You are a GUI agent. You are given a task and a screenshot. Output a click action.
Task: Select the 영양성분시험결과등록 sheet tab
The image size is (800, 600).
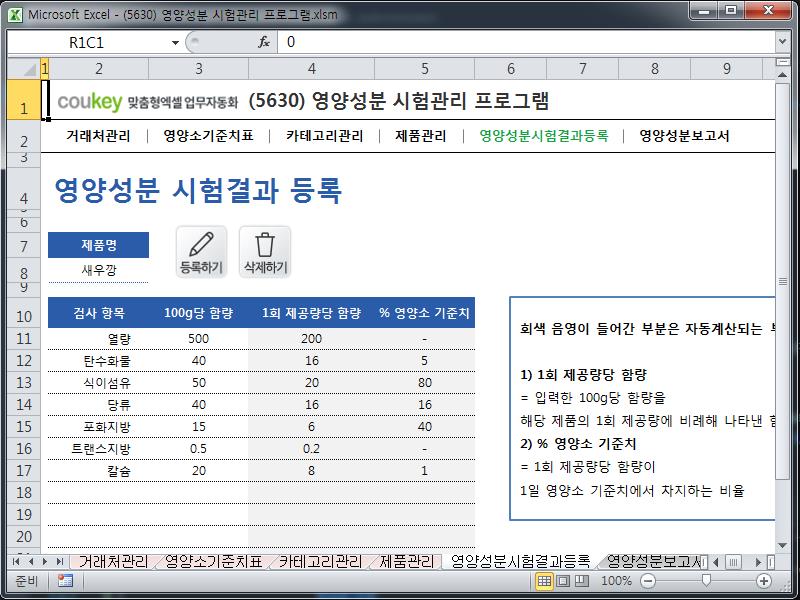pyautogui.click(x=520, y=562)
